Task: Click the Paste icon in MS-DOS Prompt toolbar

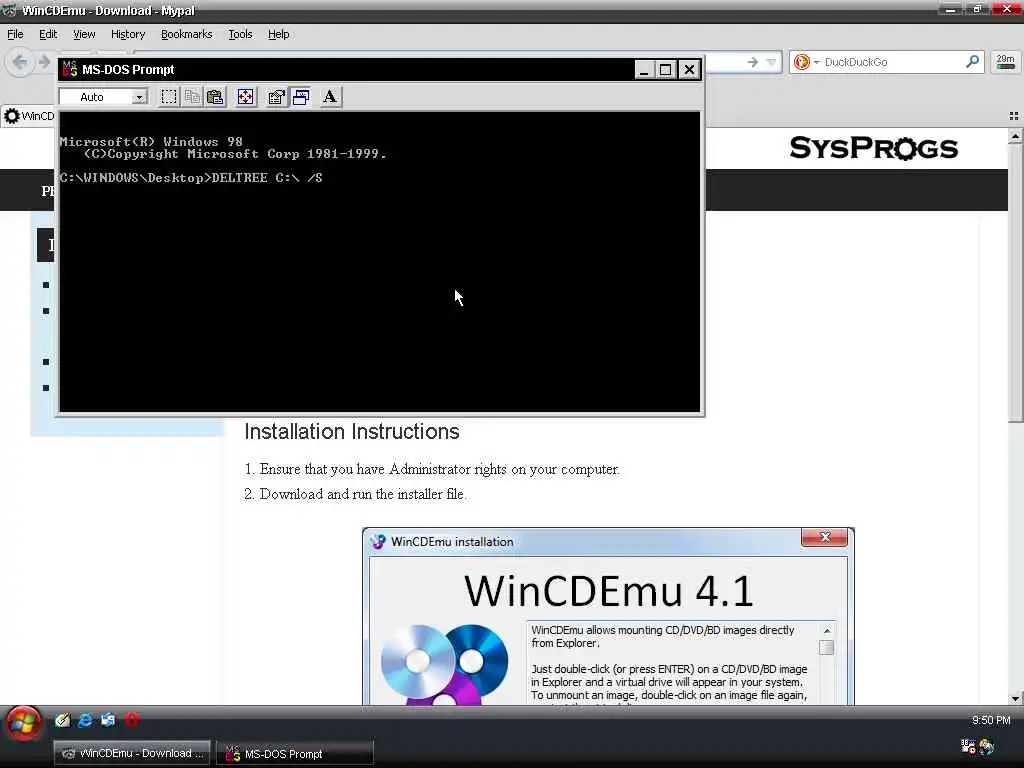Action: 215,97
